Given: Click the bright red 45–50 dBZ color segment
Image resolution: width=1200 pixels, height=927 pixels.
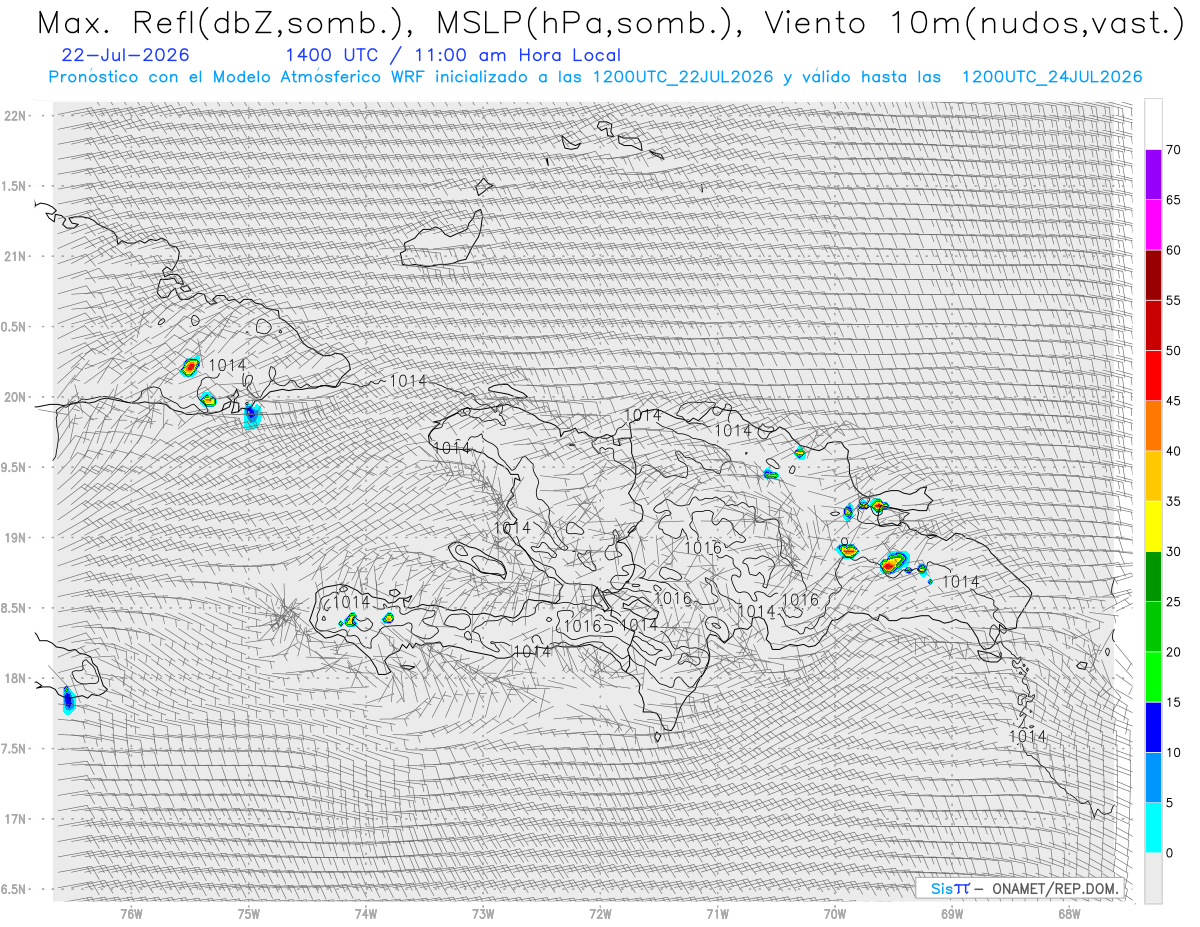Looking at the screenshot, I should 1153,376.
